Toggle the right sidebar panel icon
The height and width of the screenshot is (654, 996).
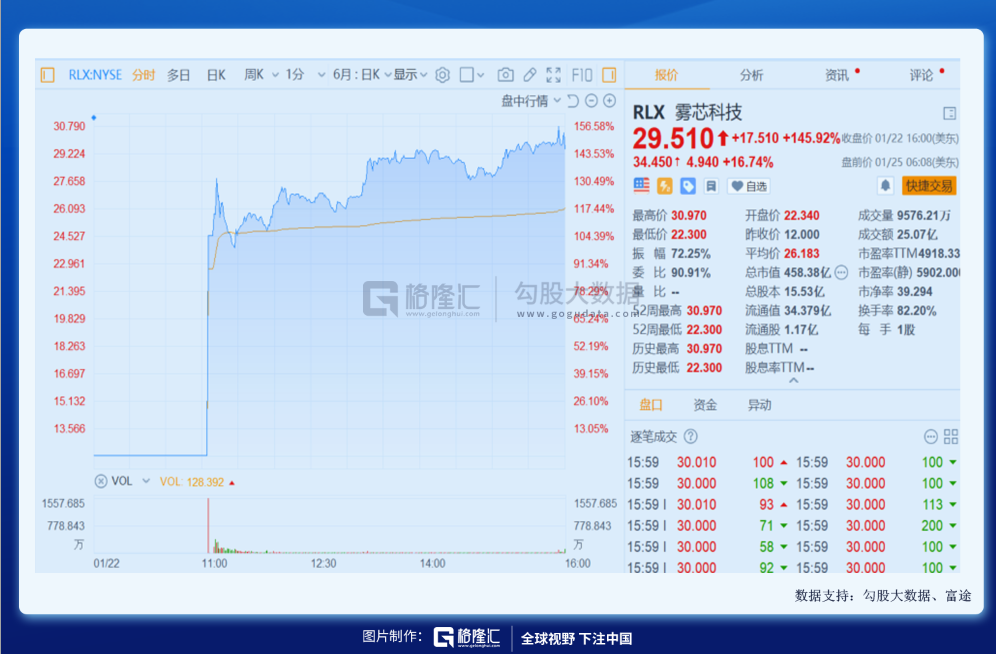609,75
